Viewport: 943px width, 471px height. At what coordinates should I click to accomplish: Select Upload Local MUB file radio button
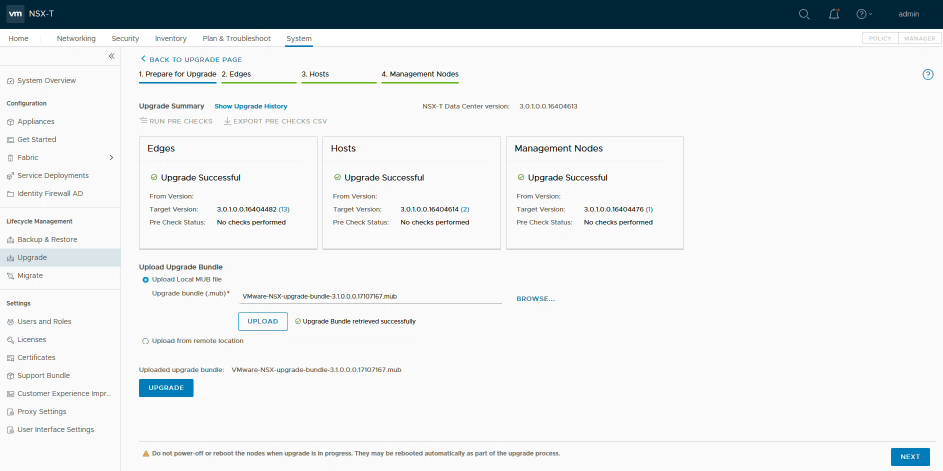click(146, 280)
